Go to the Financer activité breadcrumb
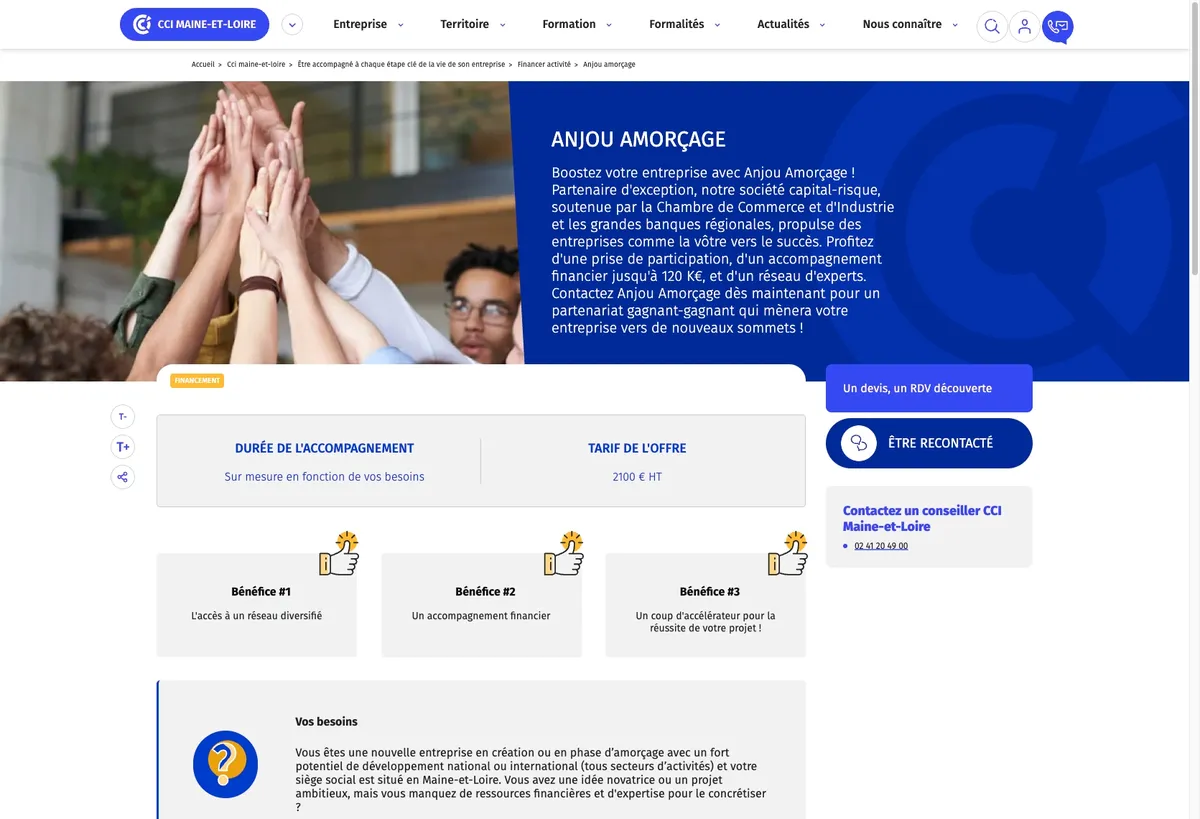The width and height of the screenshot is (1200, 819). coord(544,64)
